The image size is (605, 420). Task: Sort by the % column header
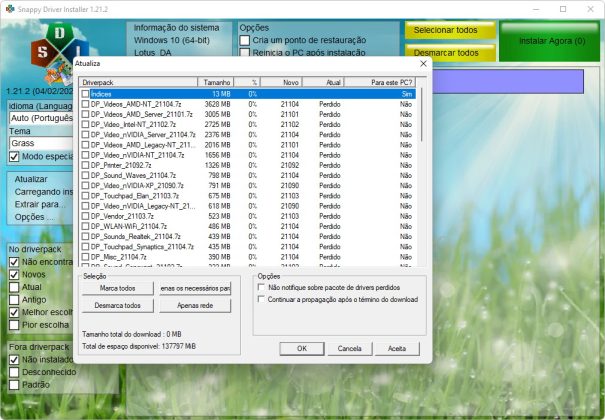(x=247, y=82)
